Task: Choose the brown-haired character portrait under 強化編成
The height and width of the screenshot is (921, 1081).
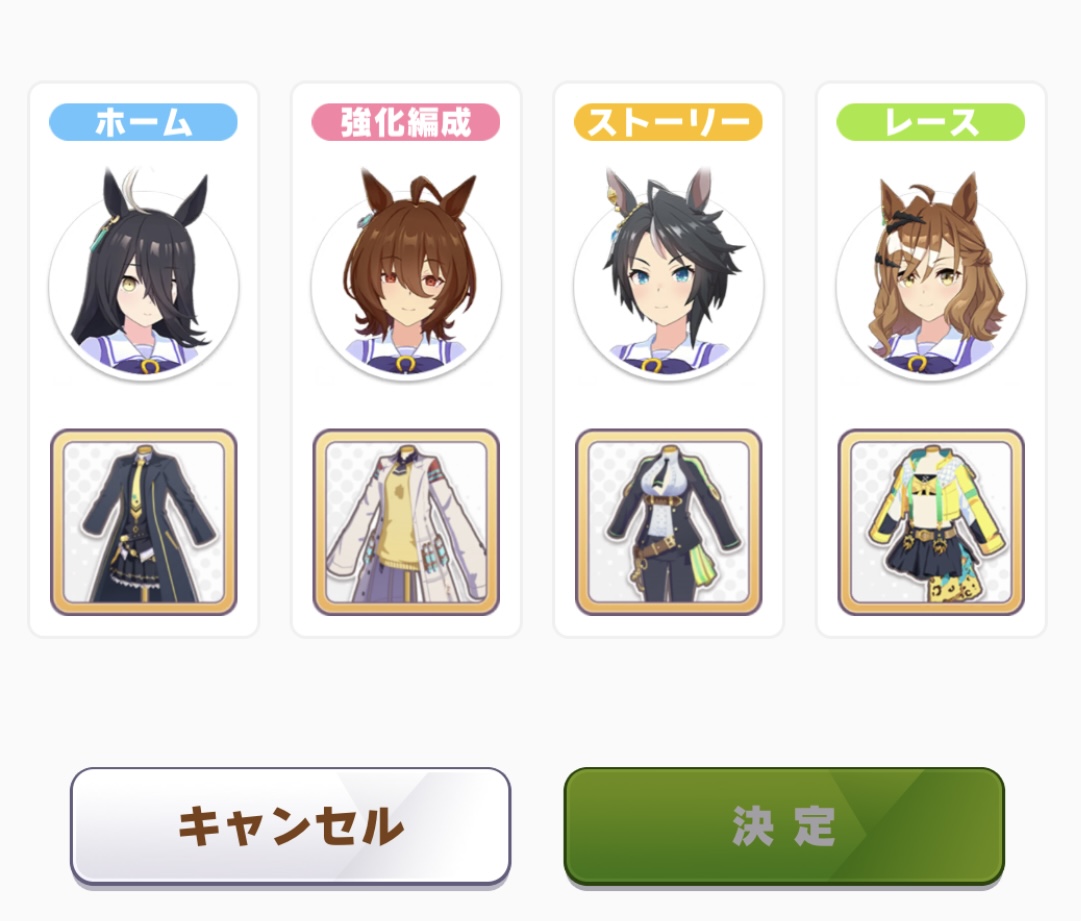Action: 406,276
